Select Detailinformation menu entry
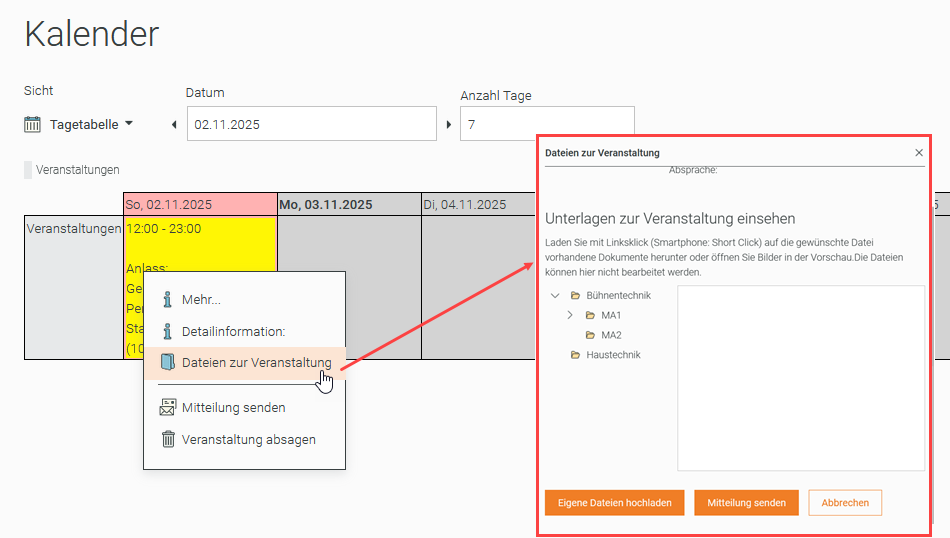950x538 pixels. [233, 331]
